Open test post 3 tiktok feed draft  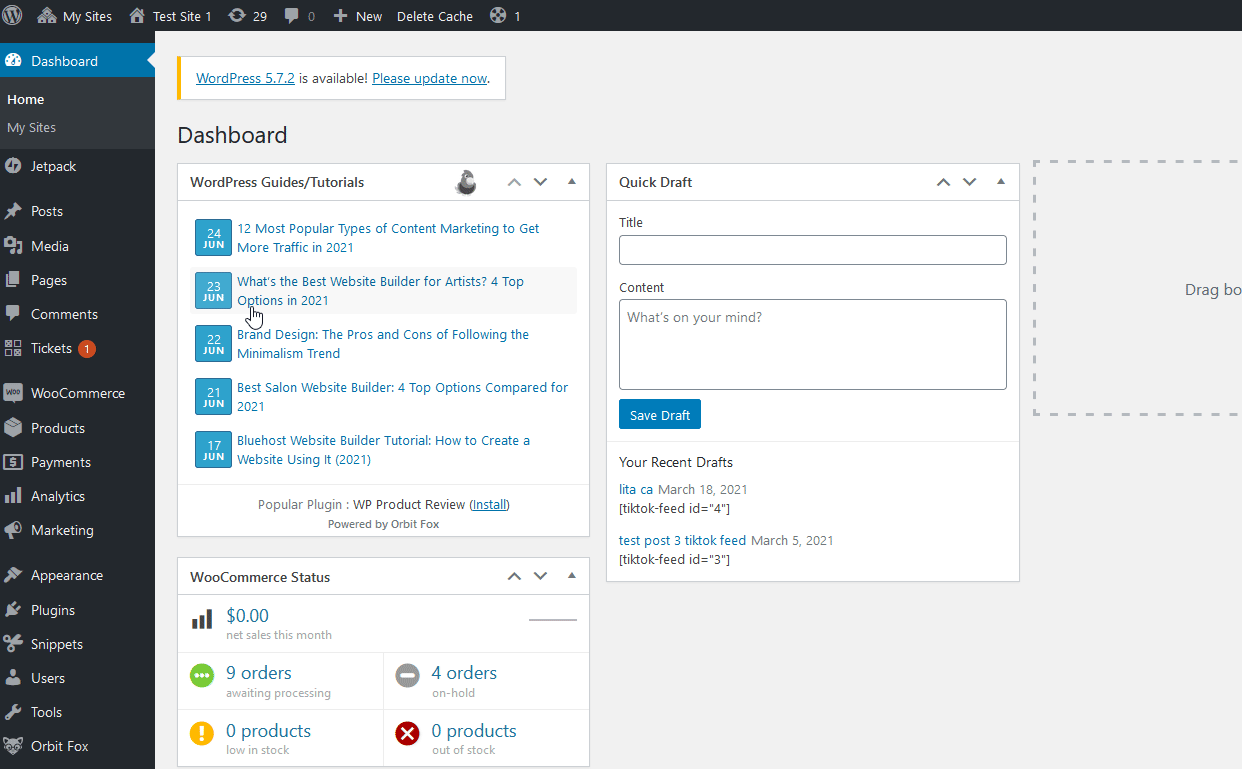click(x=682, y=540)
